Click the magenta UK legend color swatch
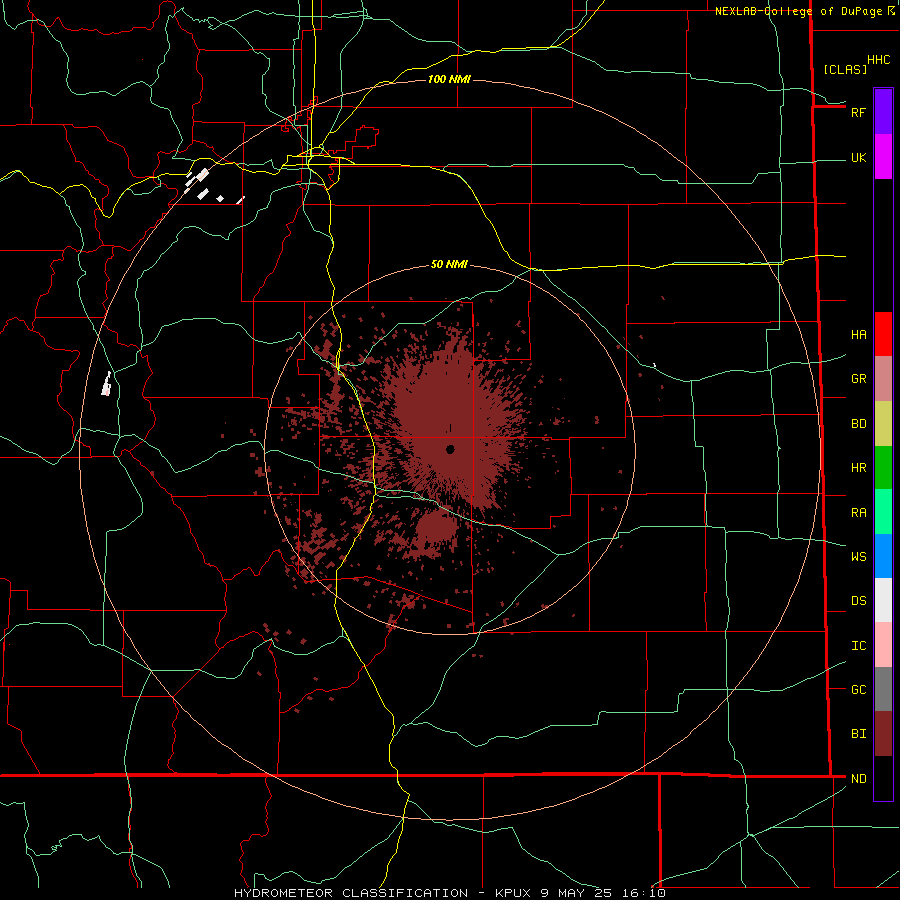900x900 pixels. pyautogui.click(x=883, y=157)
